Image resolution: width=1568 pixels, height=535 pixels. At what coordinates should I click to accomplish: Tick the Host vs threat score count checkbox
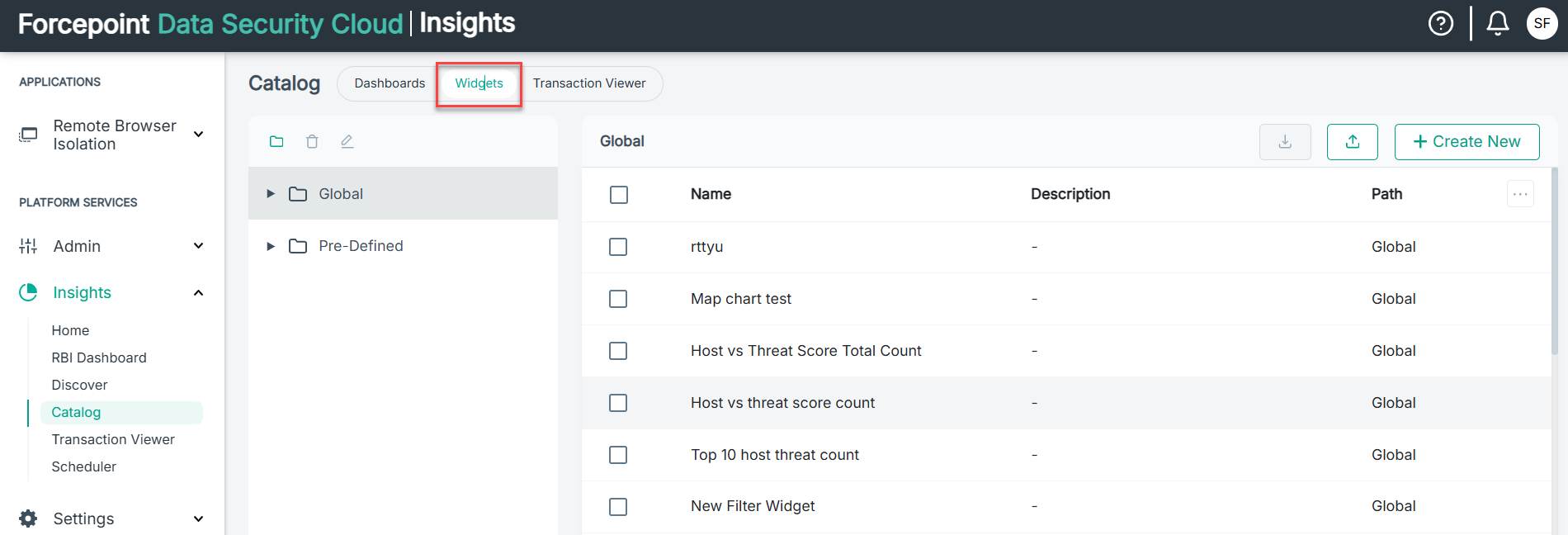point(618,403)
